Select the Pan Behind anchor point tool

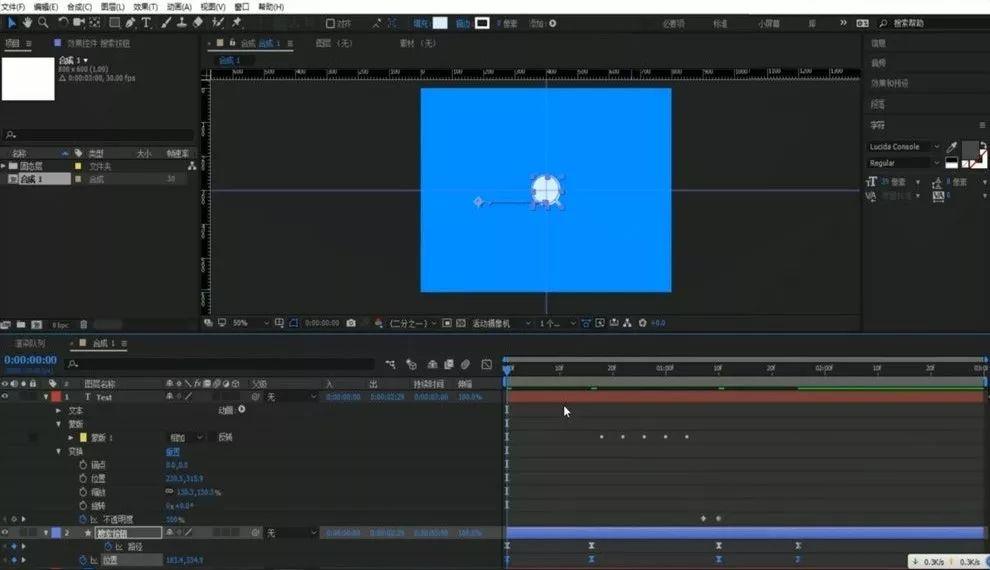click(x=95, y=23)
